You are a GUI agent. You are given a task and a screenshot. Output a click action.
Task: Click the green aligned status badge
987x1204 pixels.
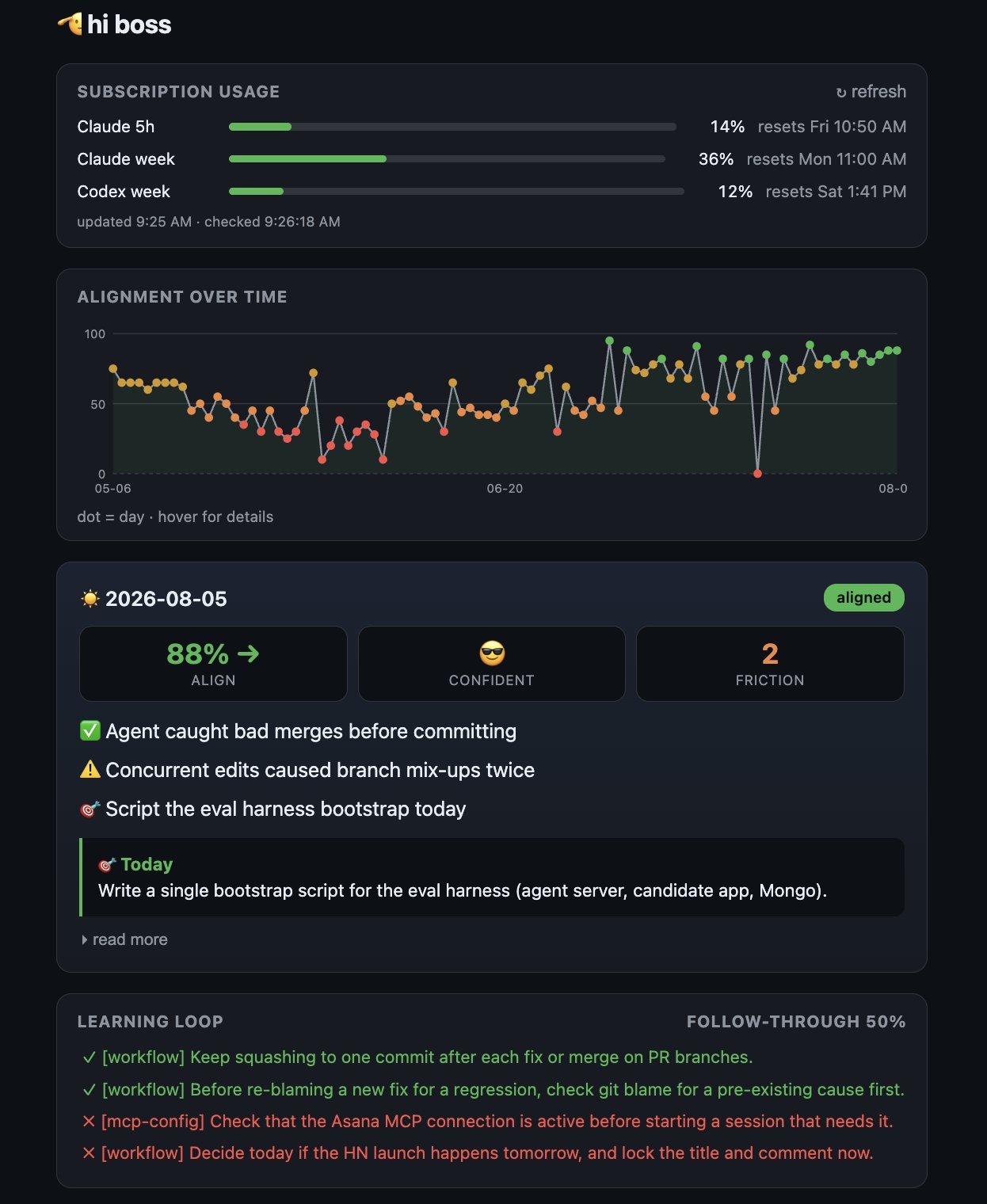point(863,597)
